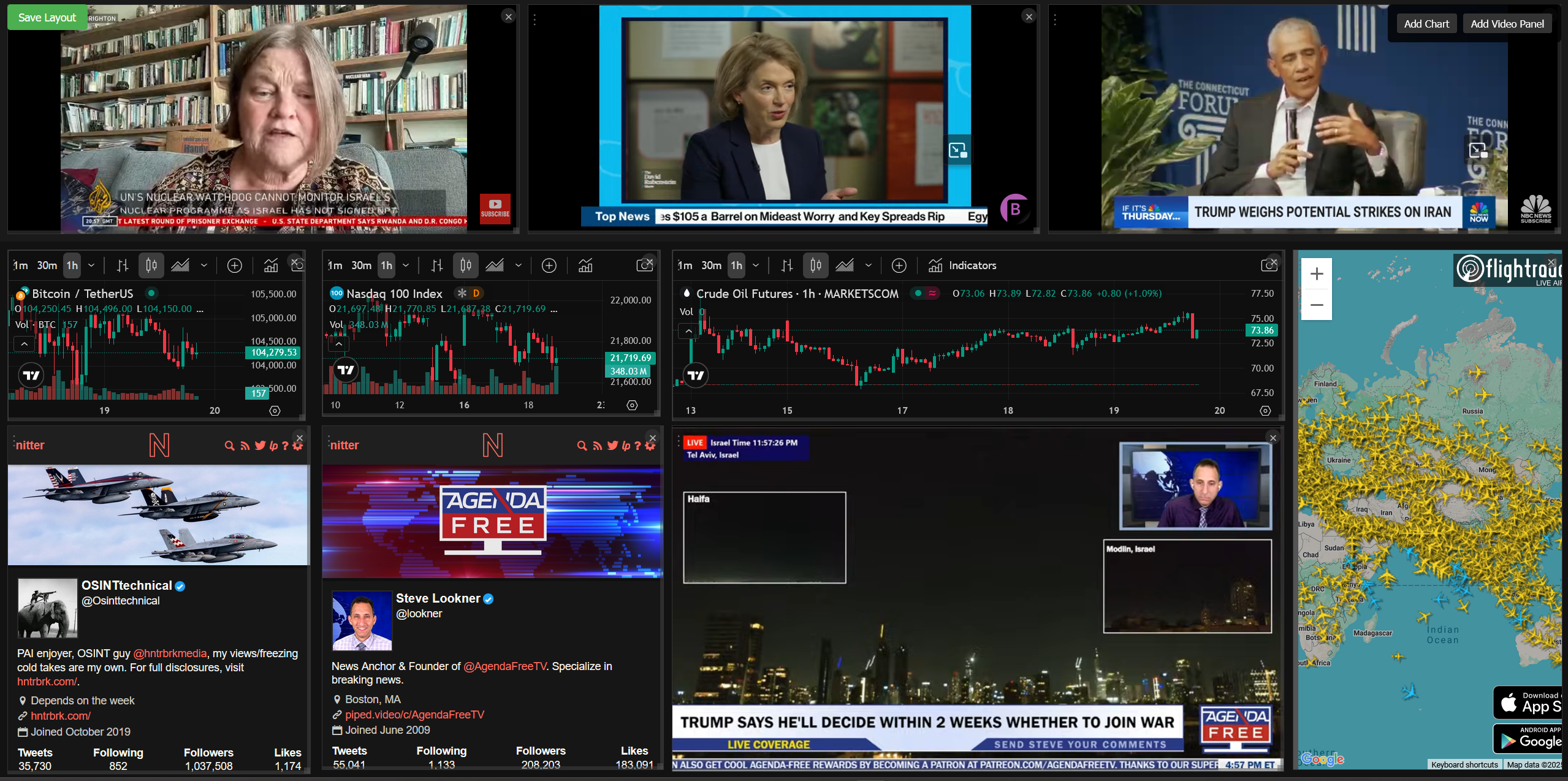Select Candles style on Crude Oil chart

click(x=816, y=265)
